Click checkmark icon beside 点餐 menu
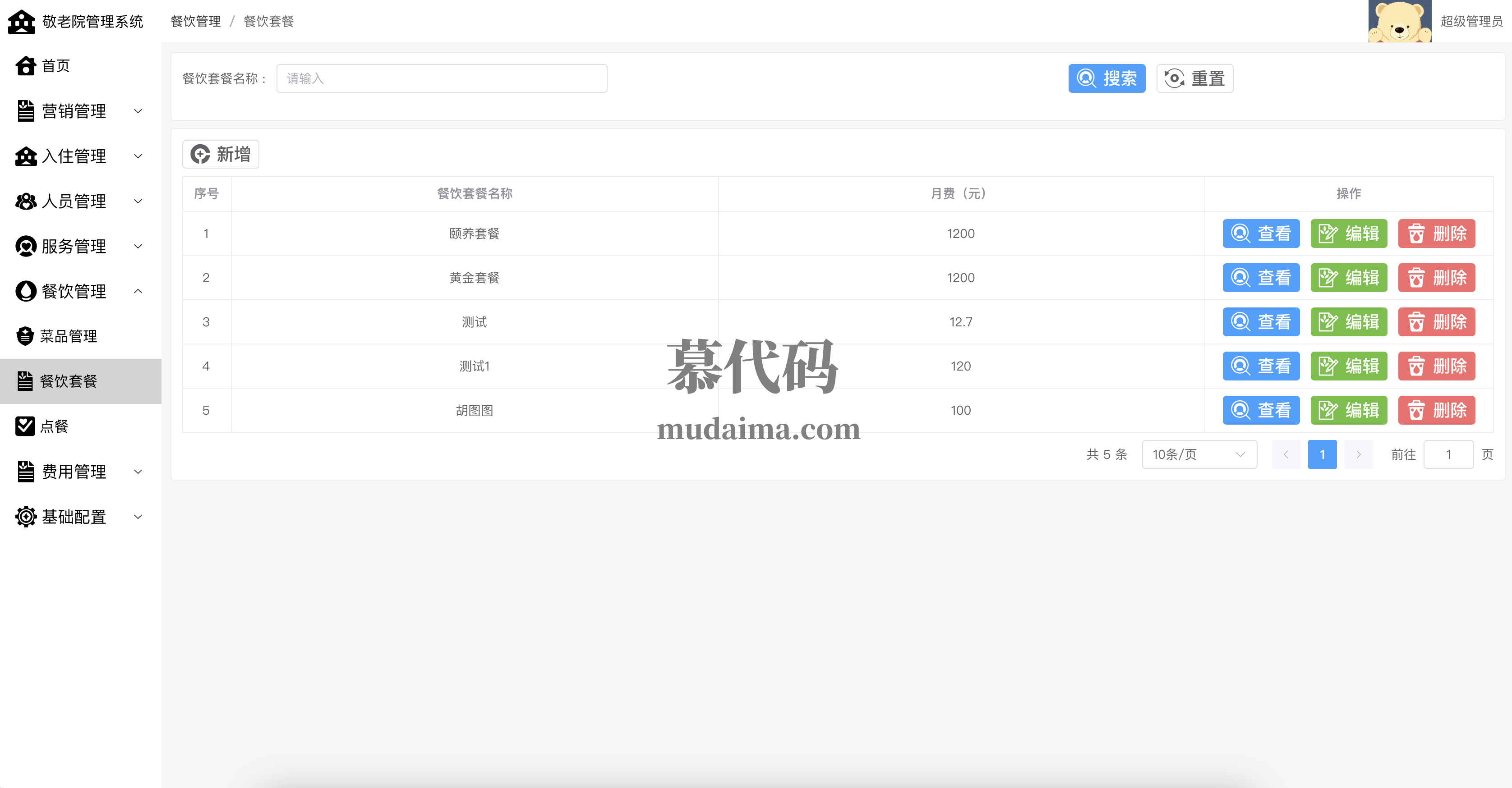The image size is (1512, 788). pyautogui.click(x=25, y=426)
